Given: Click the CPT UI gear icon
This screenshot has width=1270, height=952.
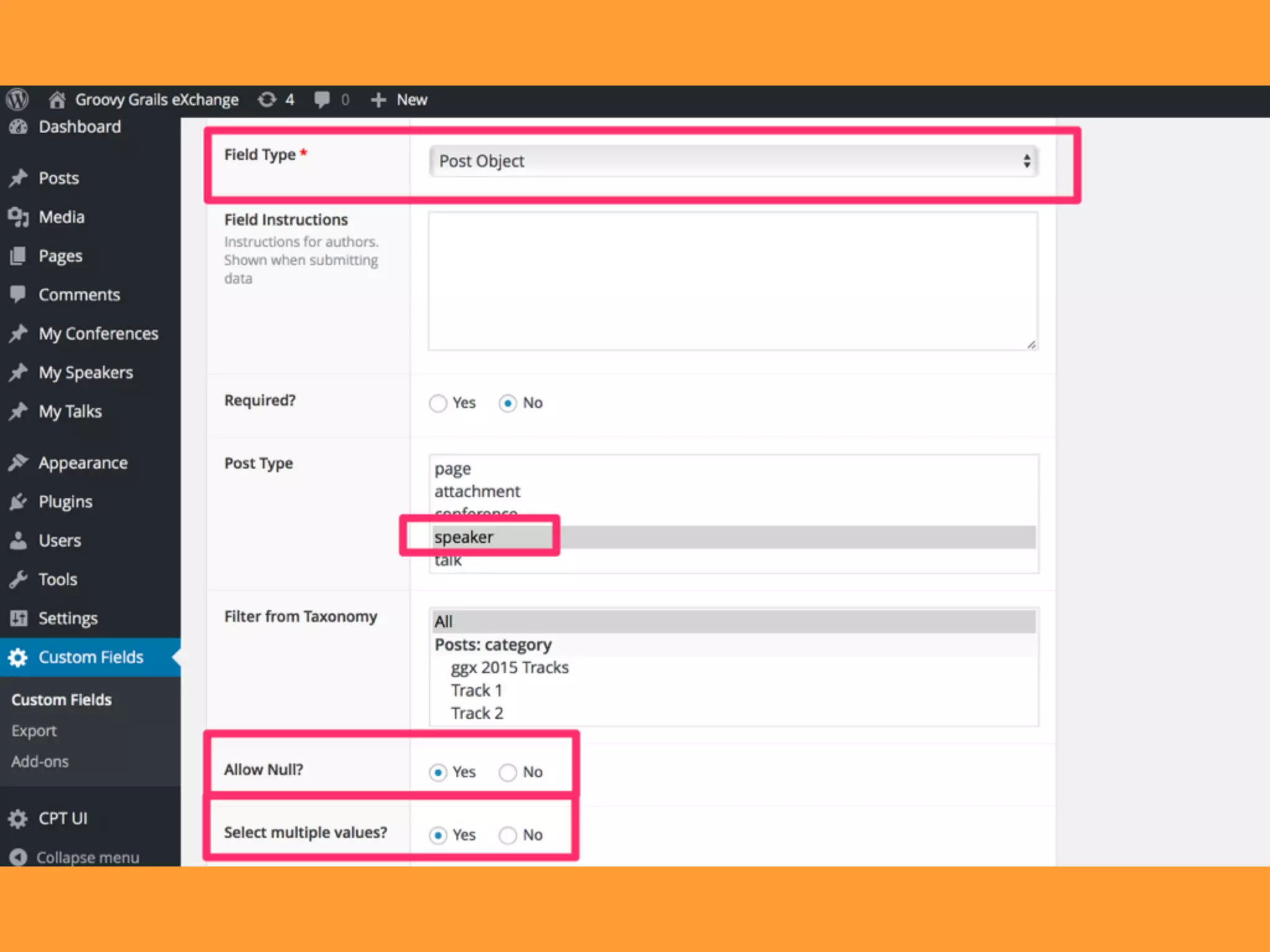Looking at the screenshot, I should click(18, 819).
